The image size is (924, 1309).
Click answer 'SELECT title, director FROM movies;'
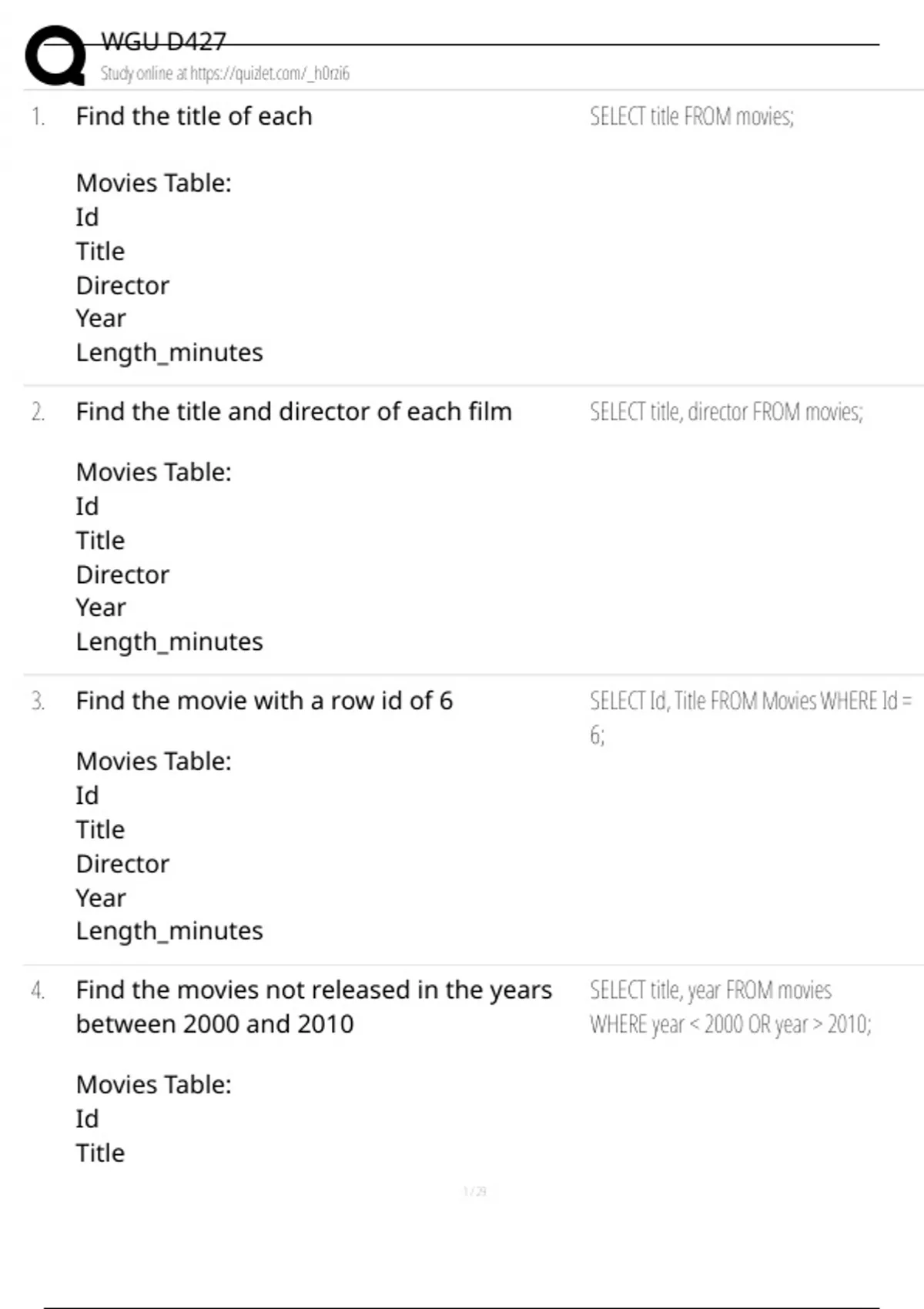tap(726, 412)
